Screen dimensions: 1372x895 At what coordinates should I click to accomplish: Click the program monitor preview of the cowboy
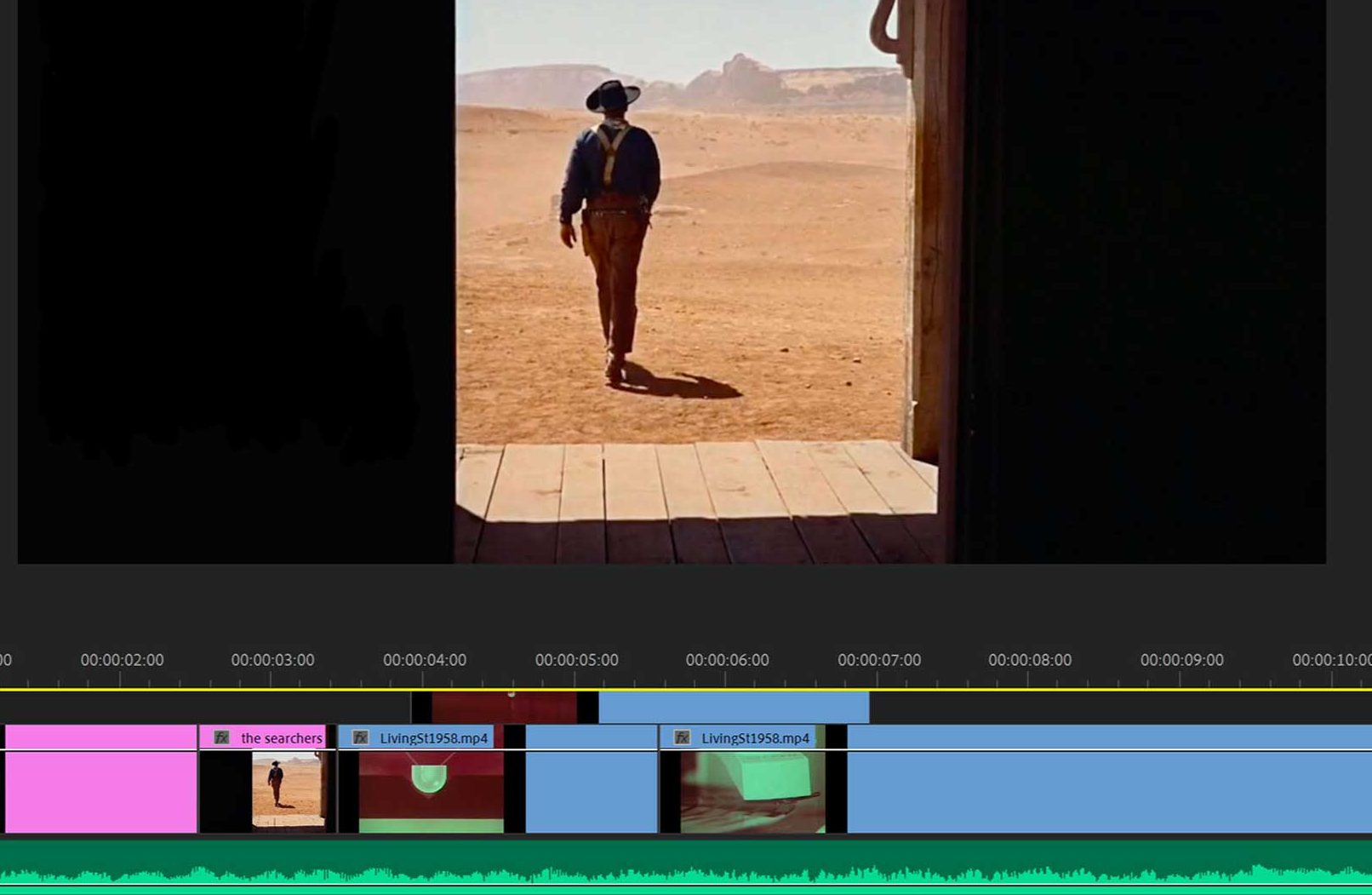pyautogui.click(x=672, y=282)
